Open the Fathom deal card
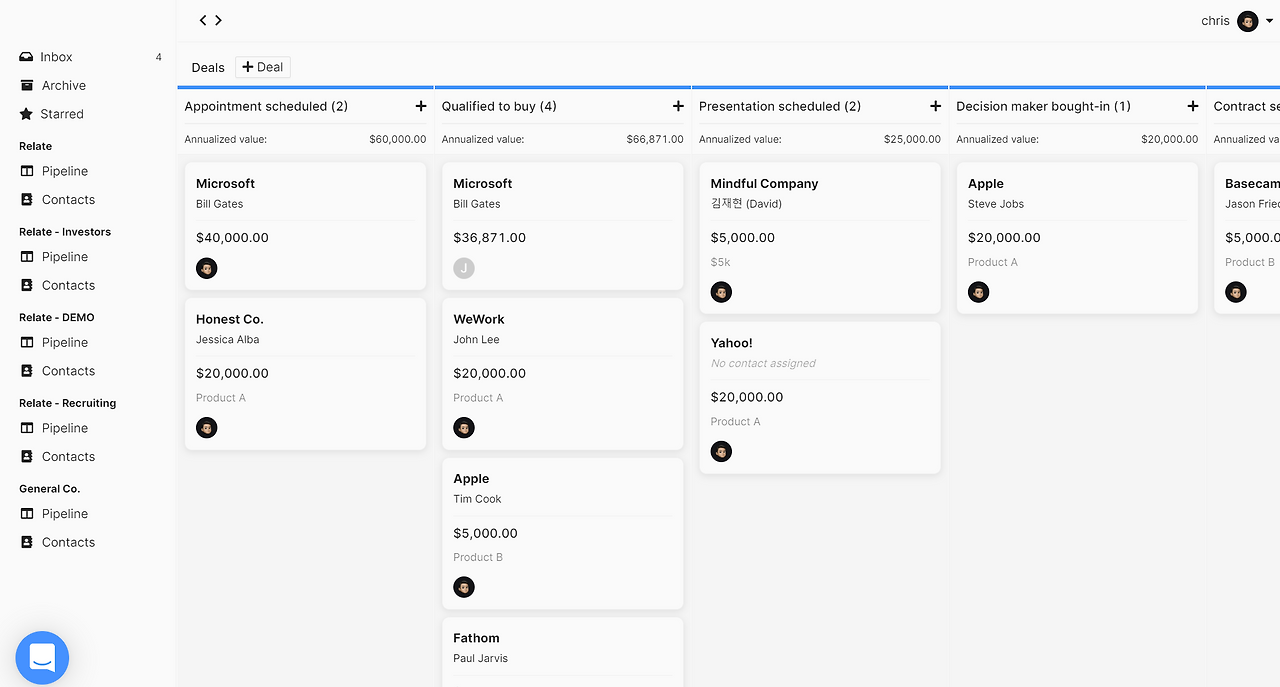 562,651
